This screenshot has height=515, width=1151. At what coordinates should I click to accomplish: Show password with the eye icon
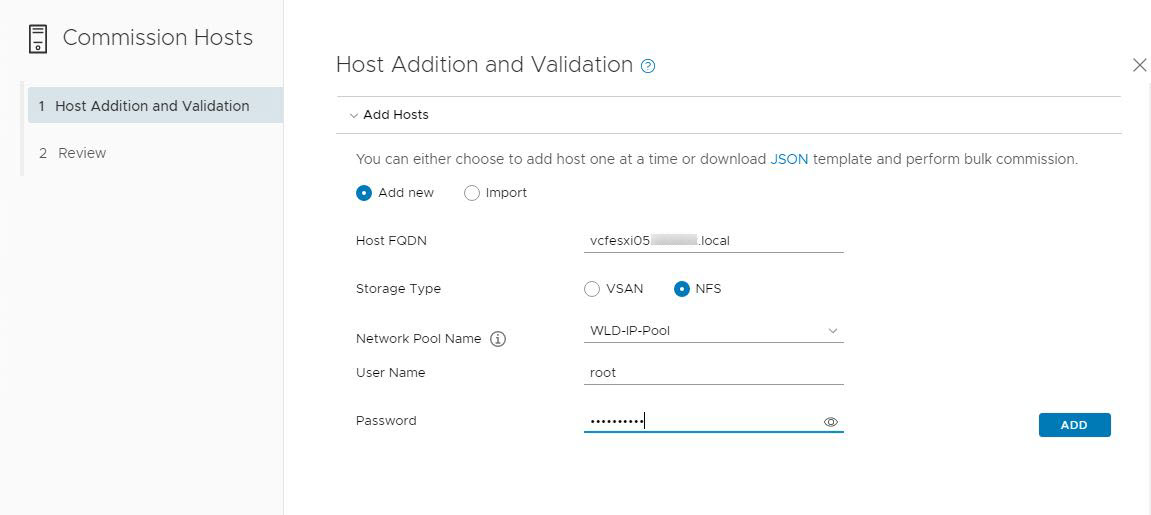click(830, 422)
